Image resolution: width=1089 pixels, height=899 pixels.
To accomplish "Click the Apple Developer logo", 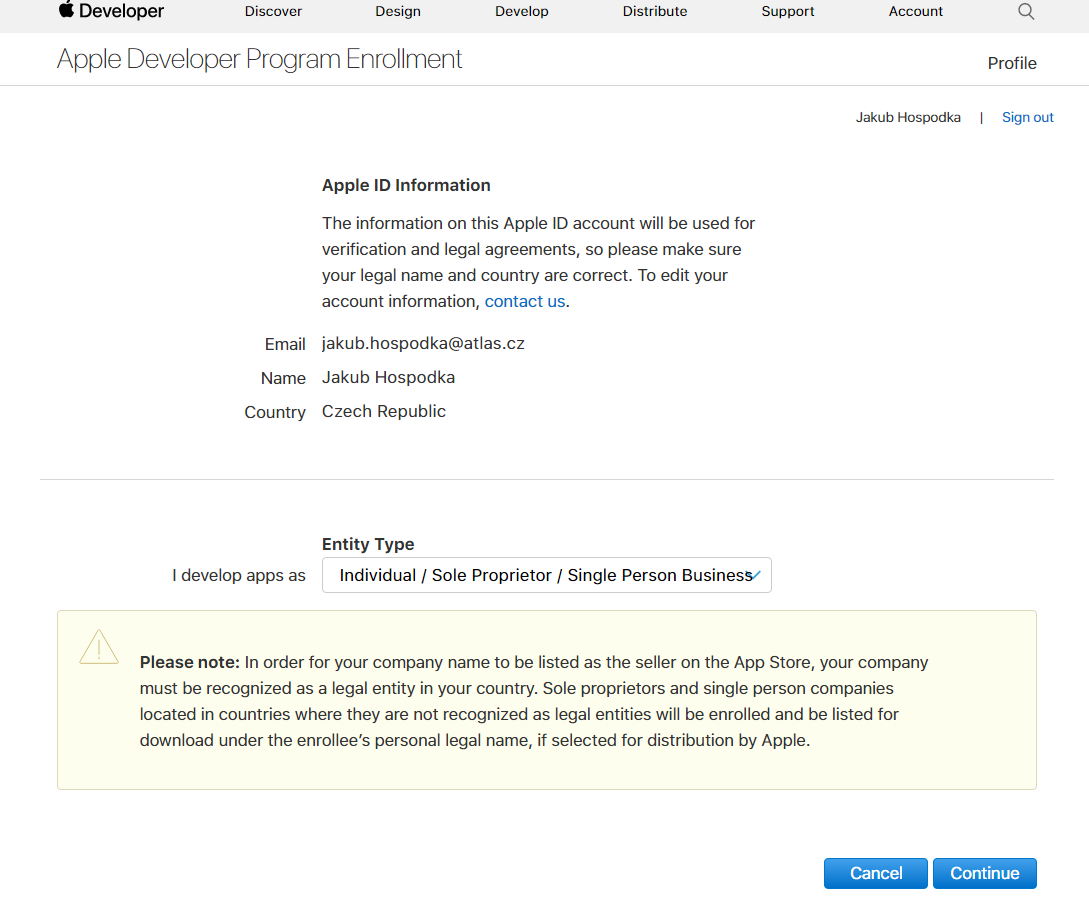I will coord(110,11).
